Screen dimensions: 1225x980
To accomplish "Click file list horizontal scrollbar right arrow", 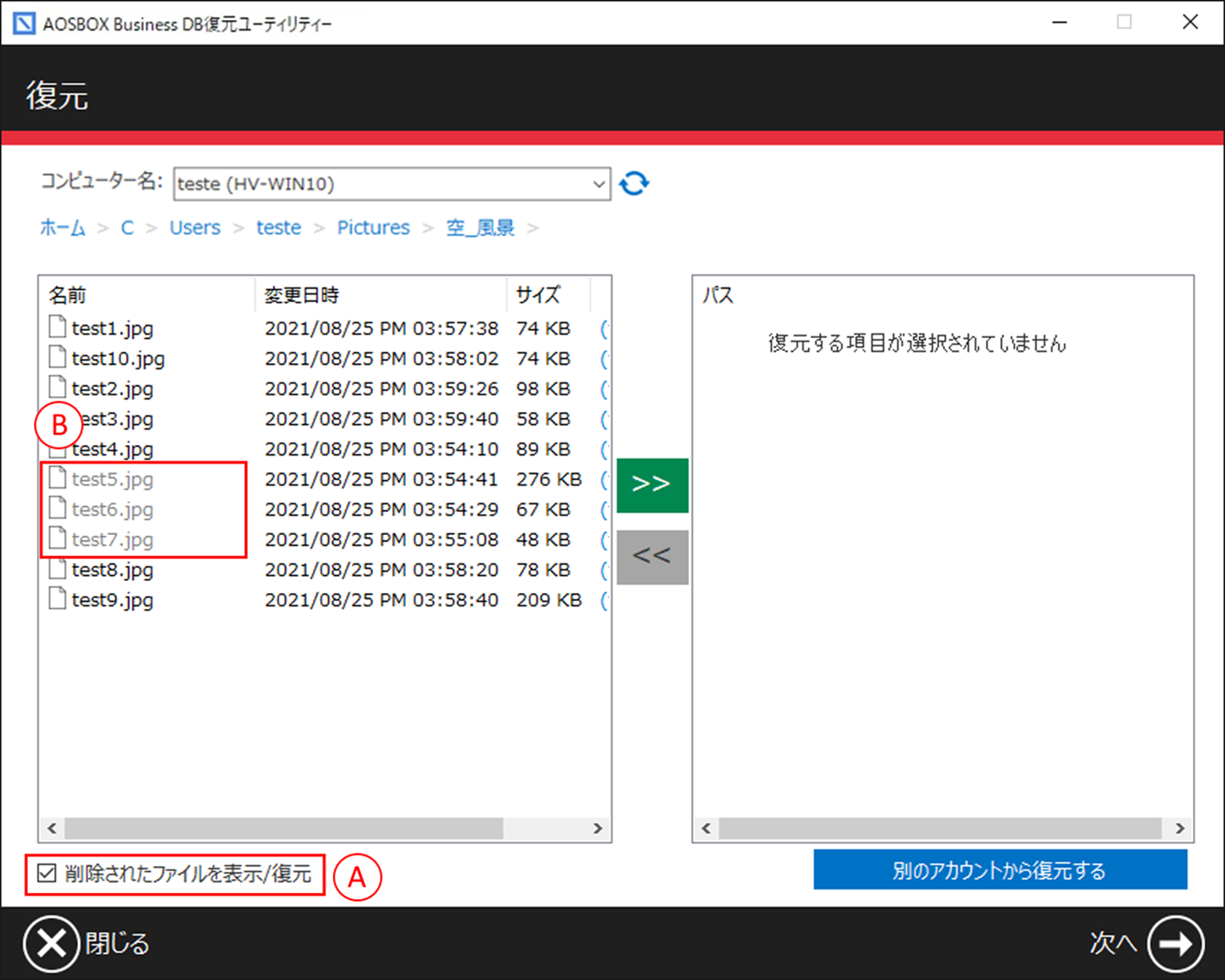I will click(598, 828).
